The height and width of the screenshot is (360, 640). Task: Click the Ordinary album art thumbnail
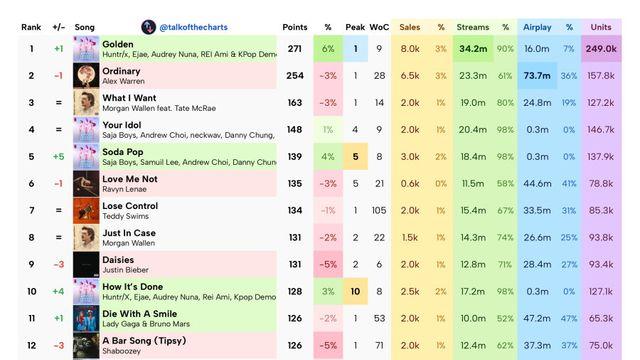click(86, 76)
